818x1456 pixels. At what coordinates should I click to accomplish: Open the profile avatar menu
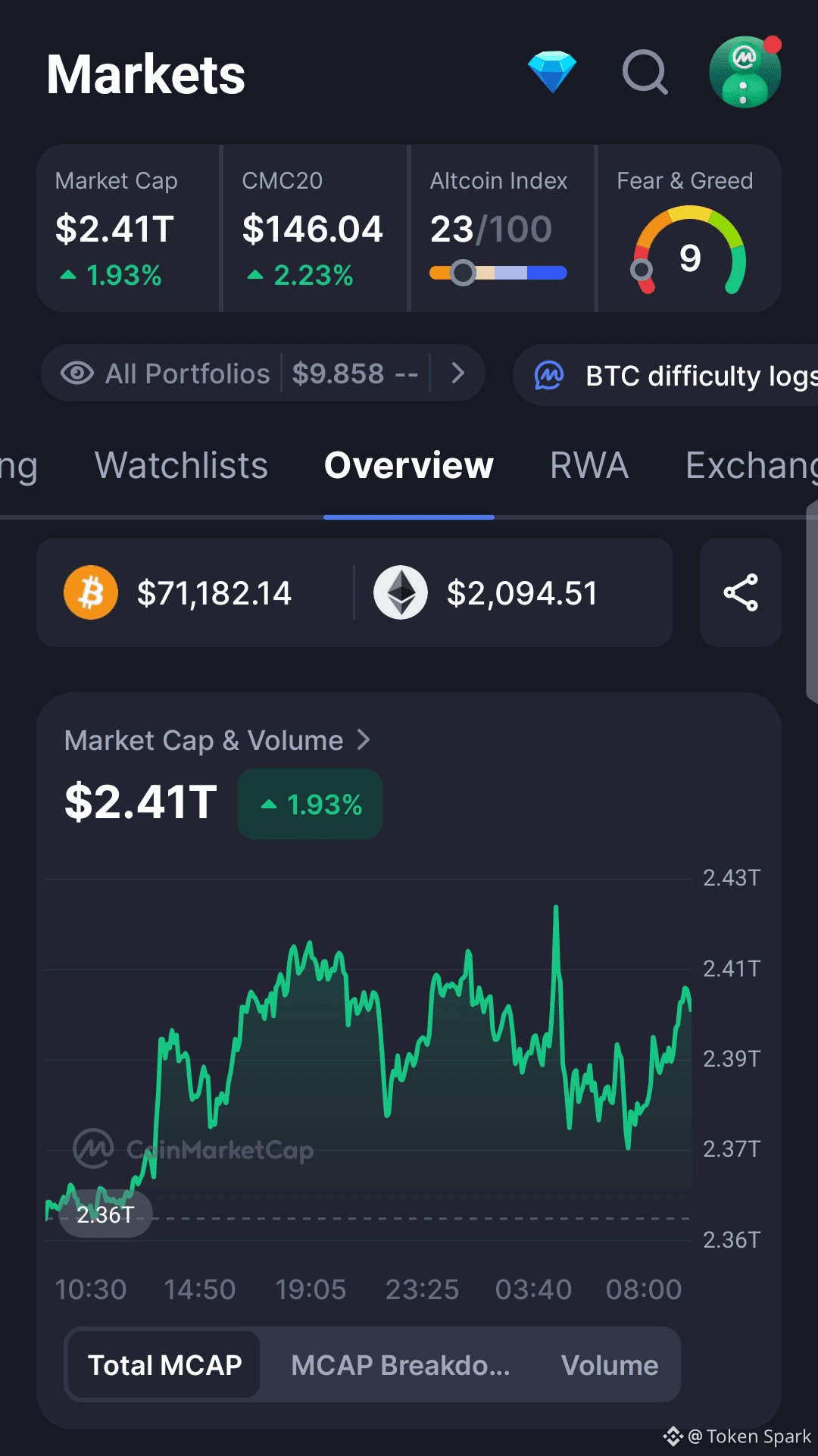point(745,73)
